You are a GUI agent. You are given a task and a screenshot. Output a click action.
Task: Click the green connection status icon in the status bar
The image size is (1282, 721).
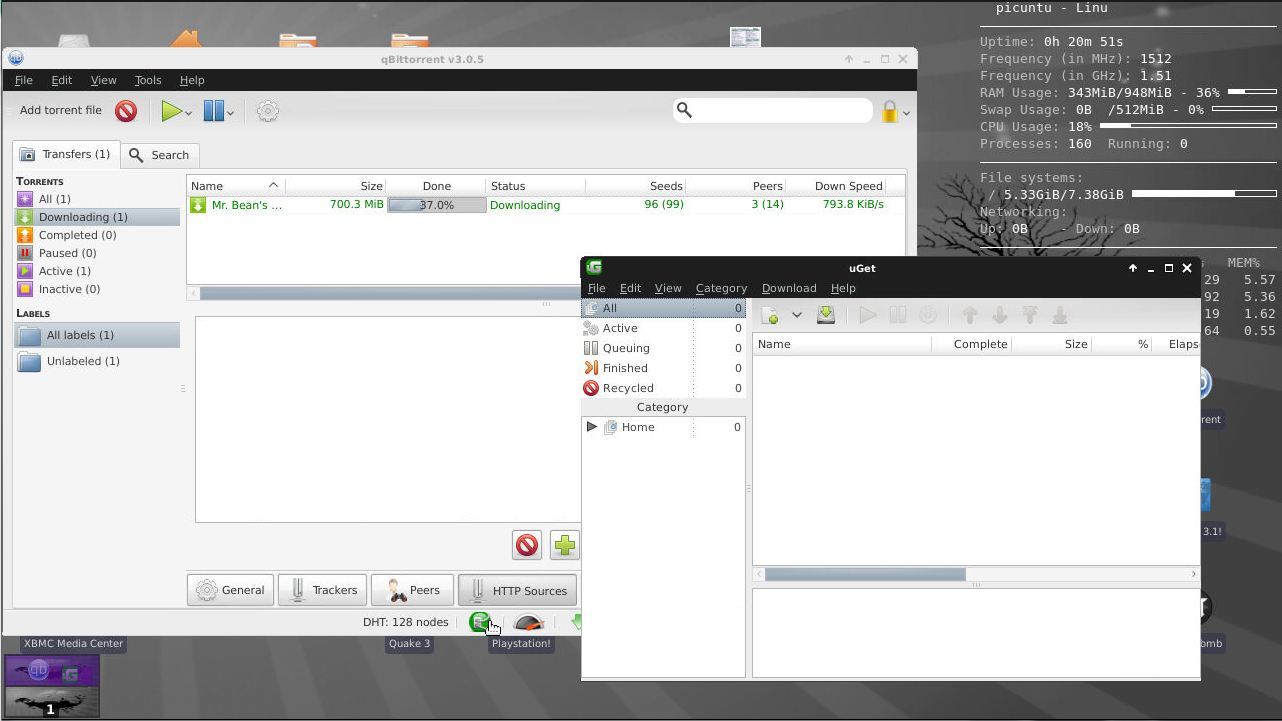(x=480, y=622)
